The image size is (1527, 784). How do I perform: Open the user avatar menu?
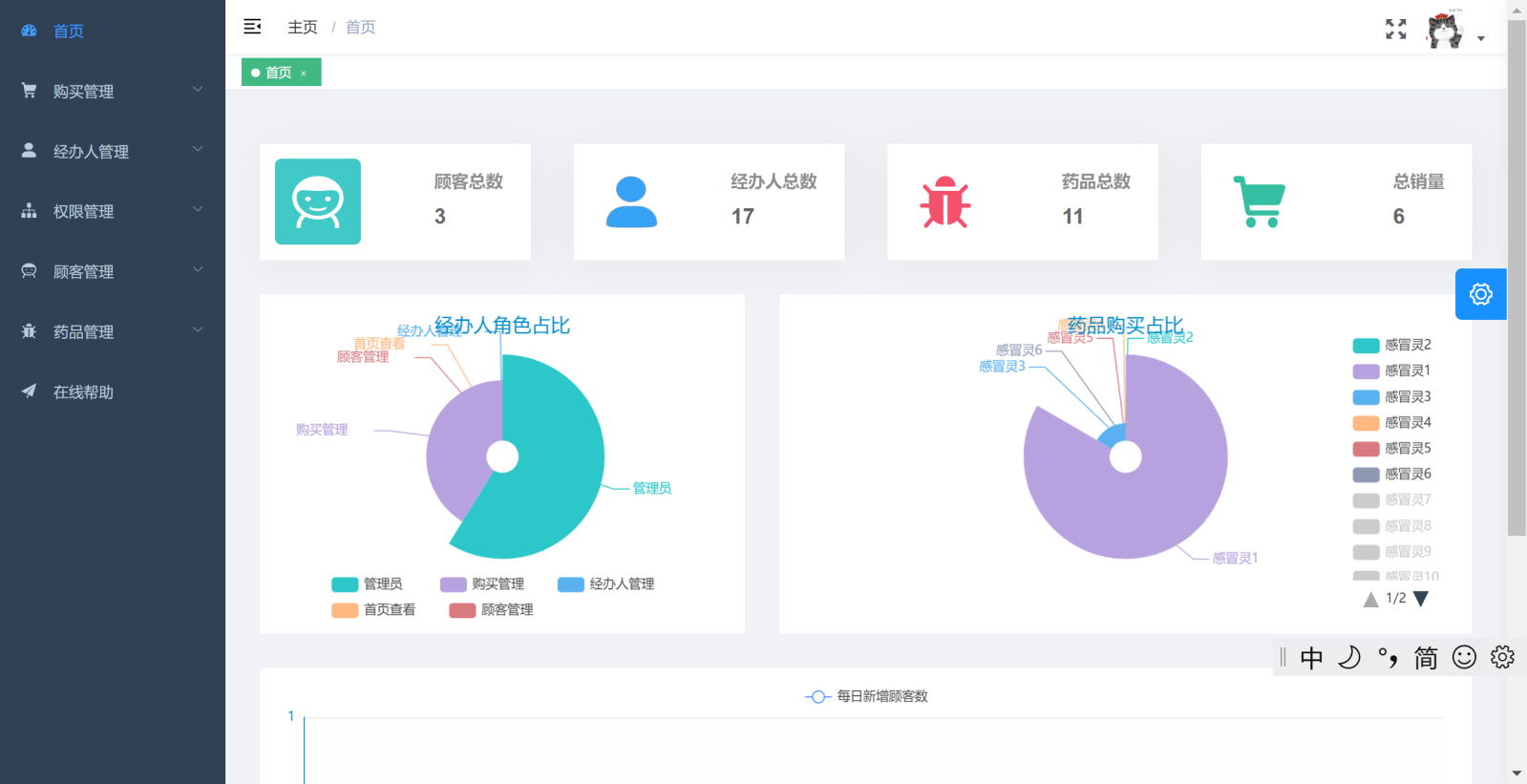click(1445, 29)
